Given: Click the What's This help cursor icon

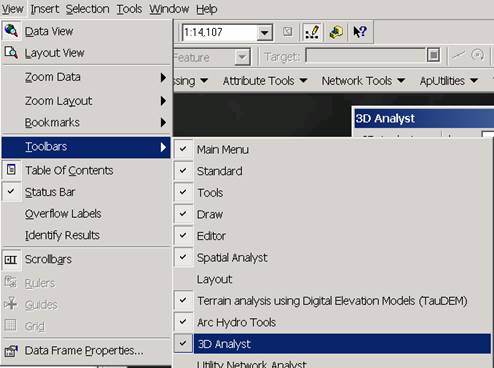Looking at the screenshot, I should (360, 32).
